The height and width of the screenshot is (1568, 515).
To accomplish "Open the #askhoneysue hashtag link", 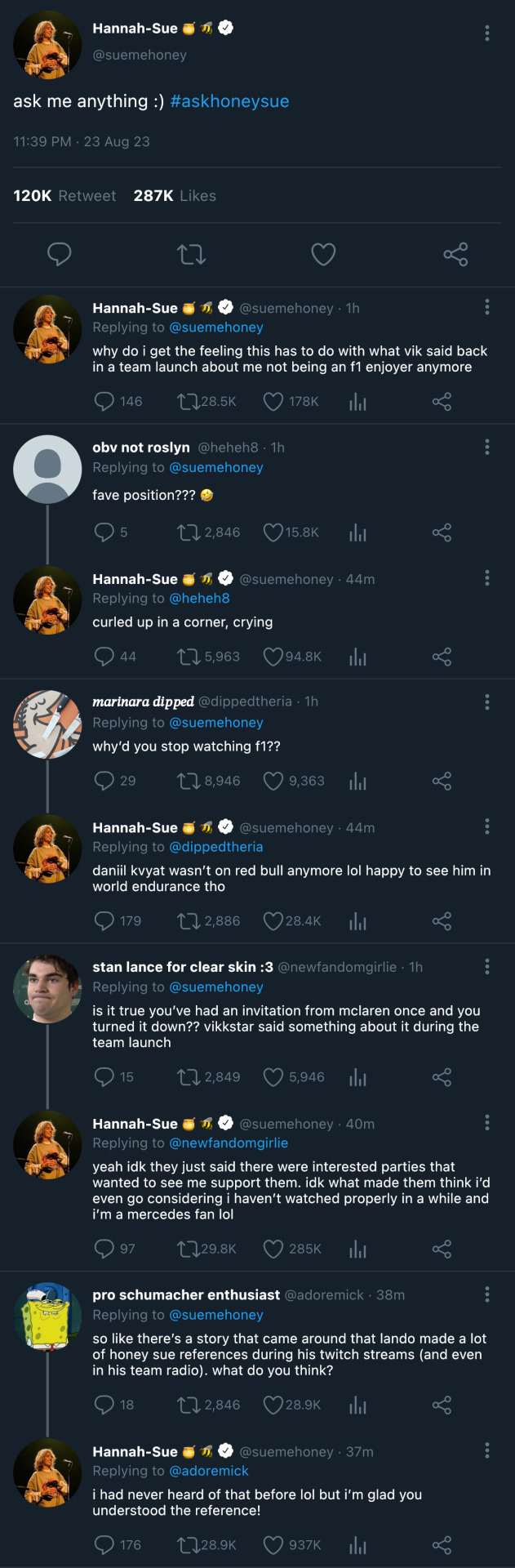I will coord(229,101).
